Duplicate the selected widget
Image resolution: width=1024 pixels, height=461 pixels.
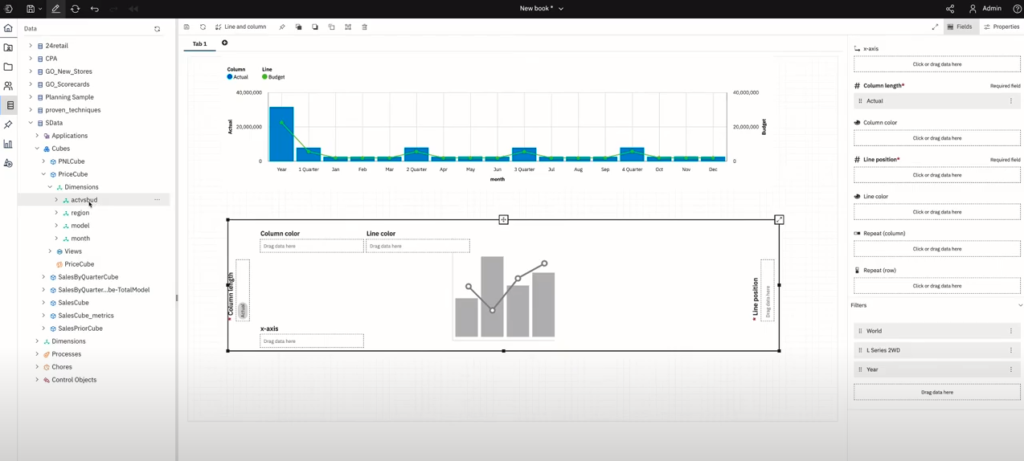331,27
